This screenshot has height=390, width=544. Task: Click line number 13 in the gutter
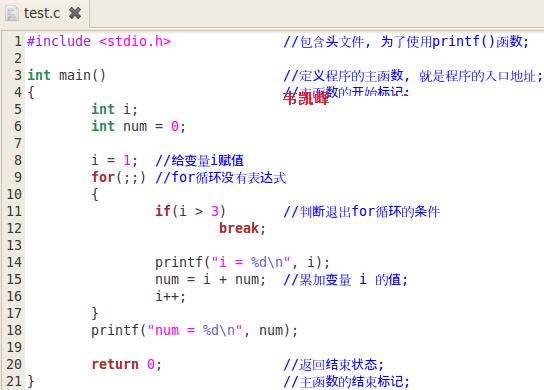14,245
